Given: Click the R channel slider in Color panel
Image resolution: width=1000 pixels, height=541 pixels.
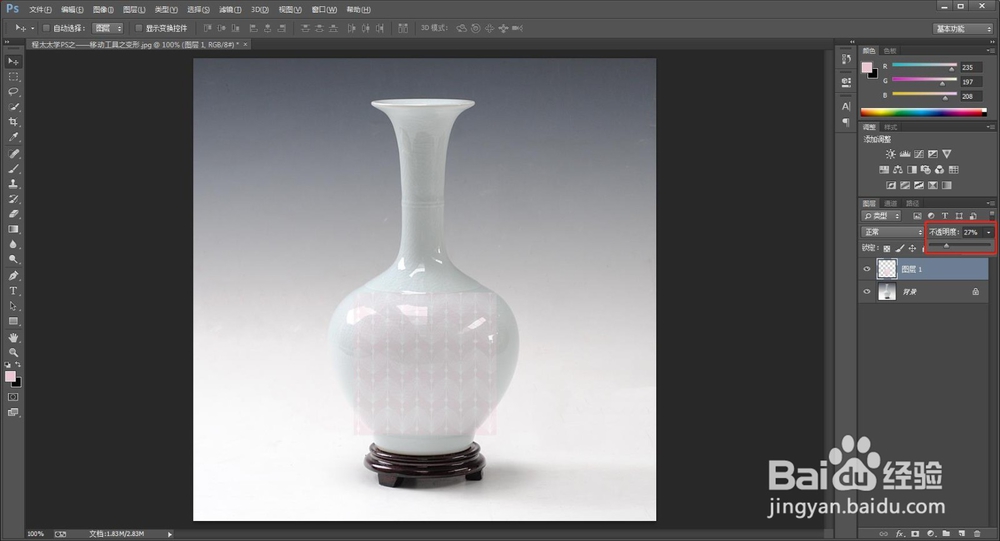Looking at the screenshot, I should (x=924, y=66).
